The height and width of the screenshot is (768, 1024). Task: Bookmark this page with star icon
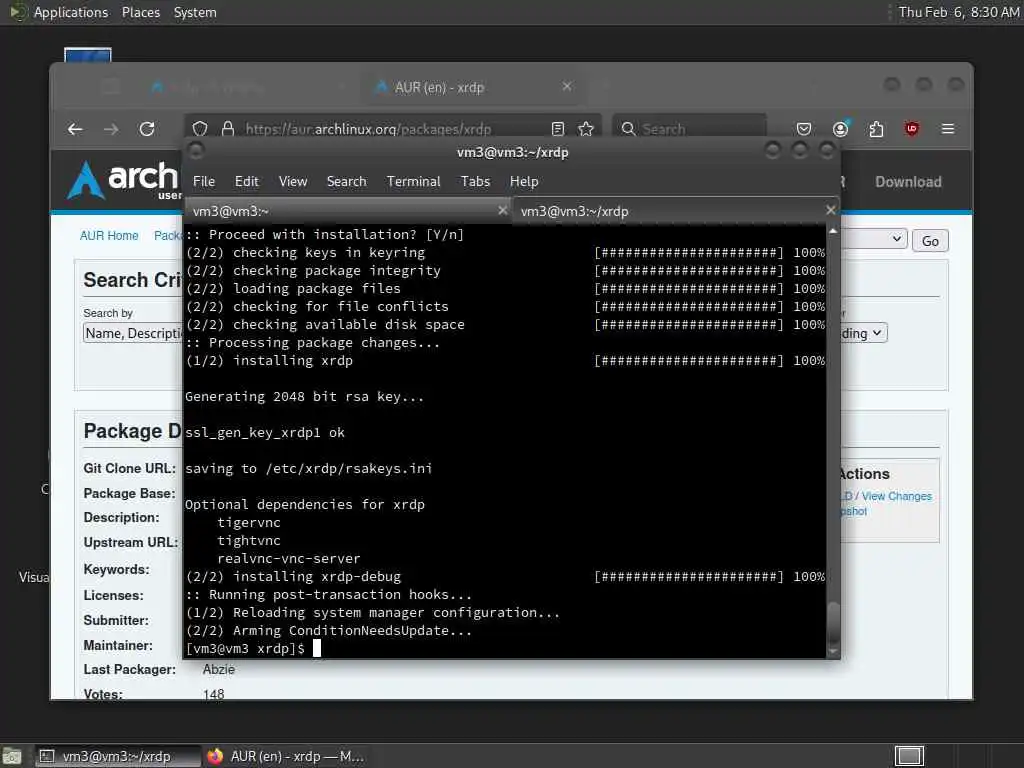(586, 129)
